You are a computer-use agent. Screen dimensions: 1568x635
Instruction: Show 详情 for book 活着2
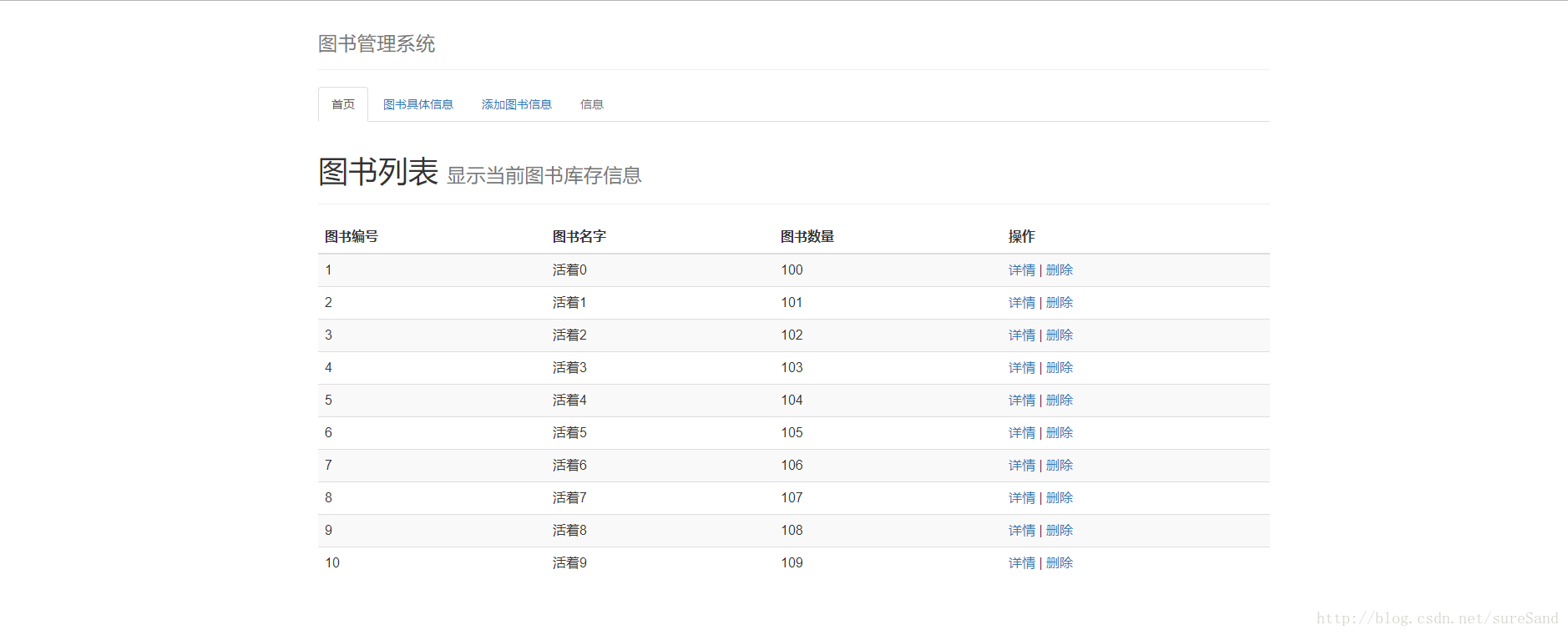tap(1022, 335)
